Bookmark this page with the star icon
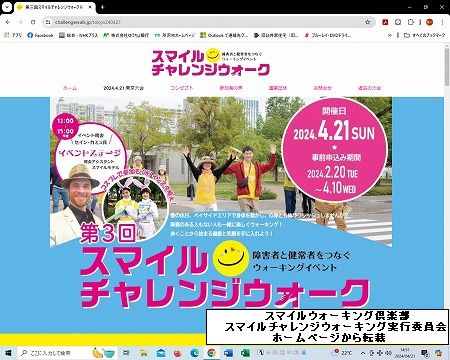 368,22
